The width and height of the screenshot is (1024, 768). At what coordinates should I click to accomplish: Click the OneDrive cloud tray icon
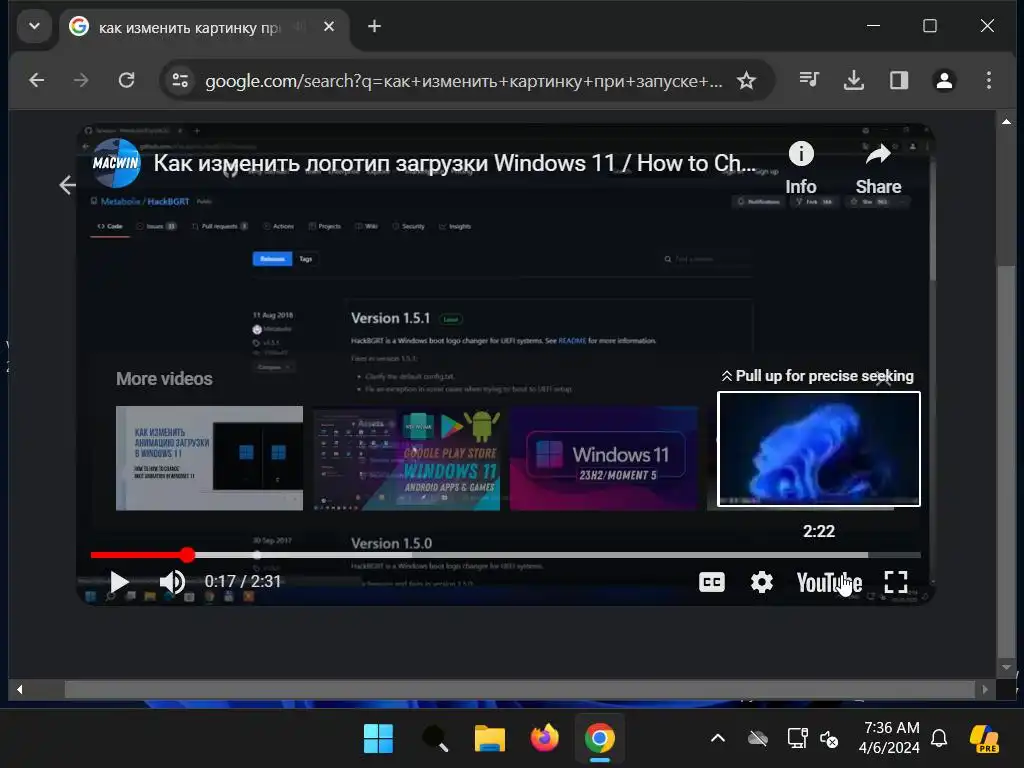click(x=758, y=739)
